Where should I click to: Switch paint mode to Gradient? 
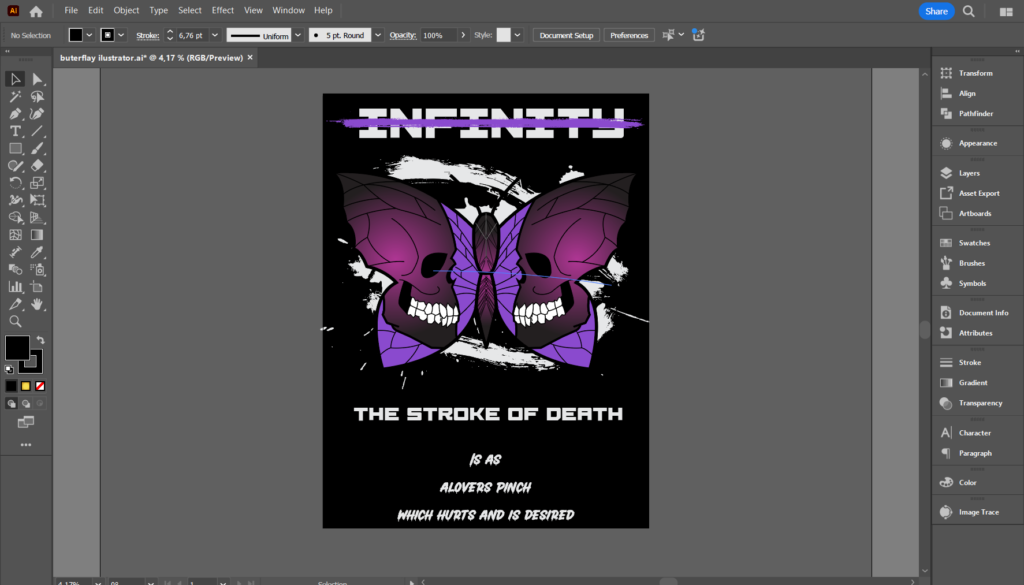[x=26, y=385]
